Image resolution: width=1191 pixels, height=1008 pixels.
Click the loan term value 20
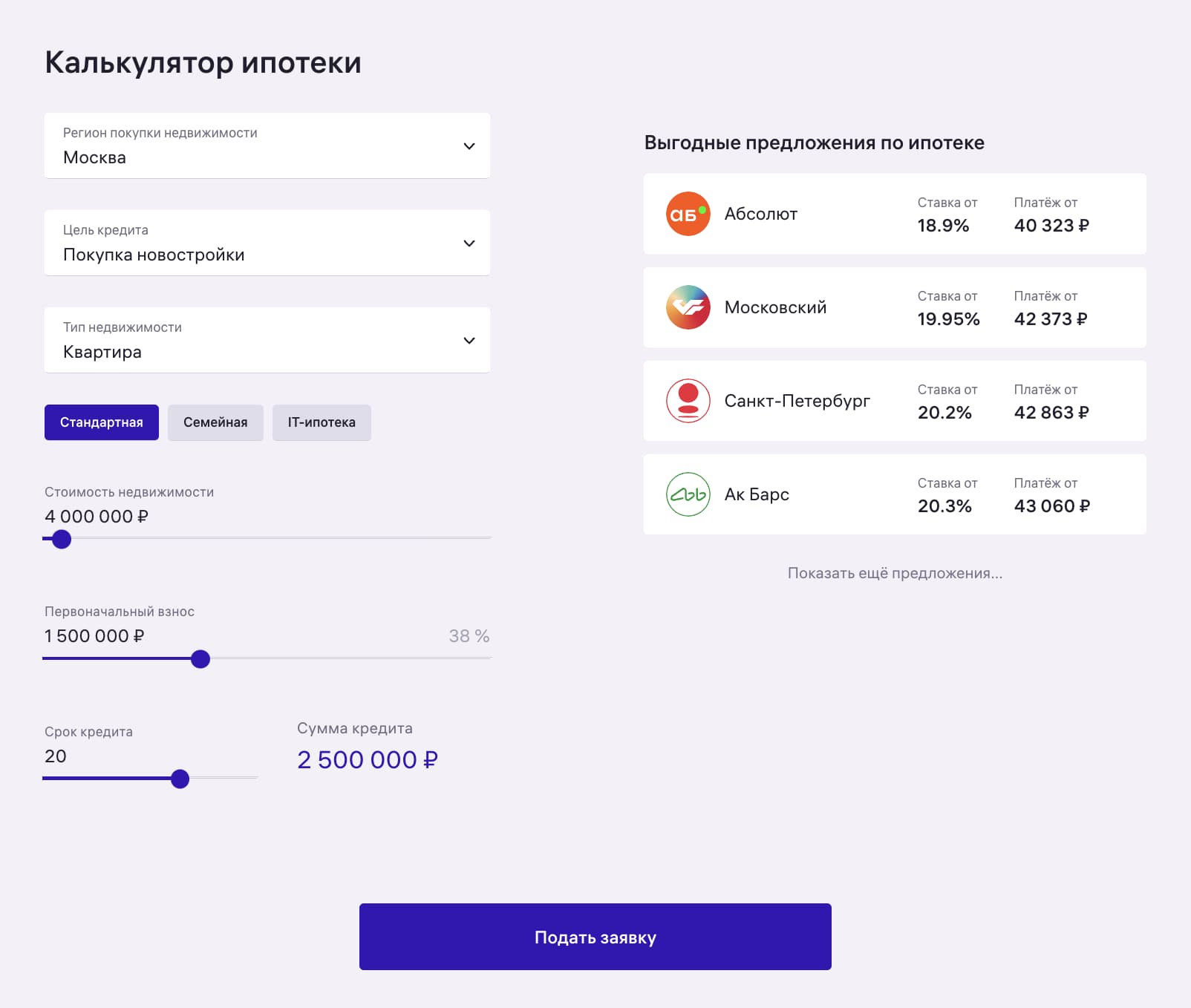click(56, 756)
